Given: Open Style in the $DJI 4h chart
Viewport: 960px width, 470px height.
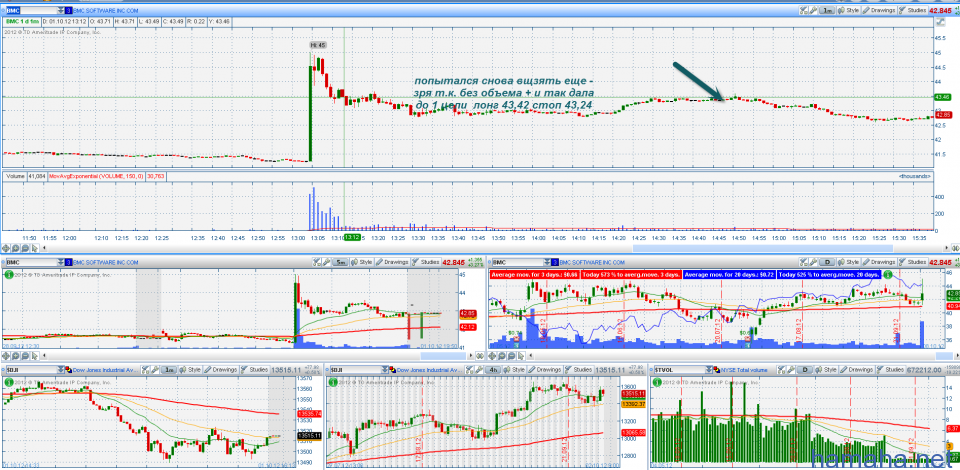Looking at the screenshot, I should pos(514,370).
